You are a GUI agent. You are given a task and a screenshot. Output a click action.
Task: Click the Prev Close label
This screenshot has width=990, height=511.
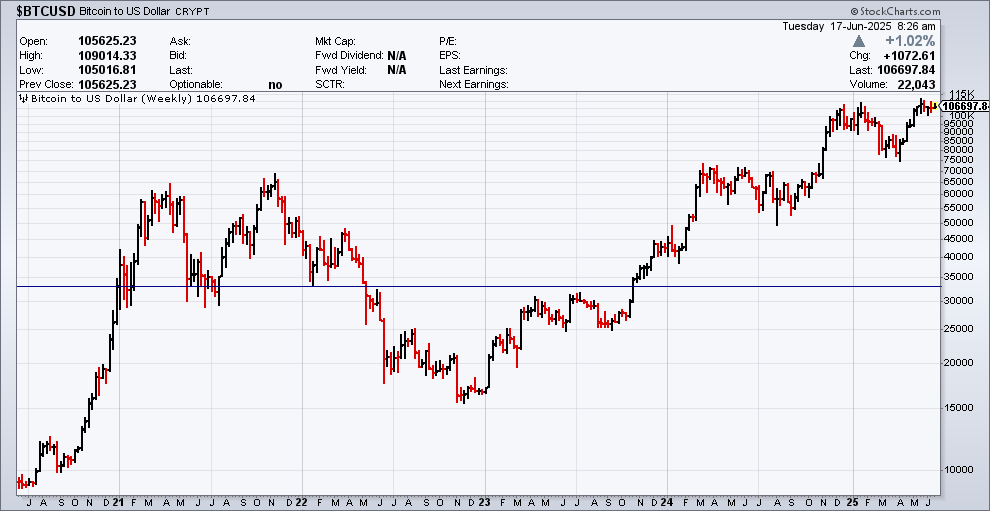(x=47, y=85)
